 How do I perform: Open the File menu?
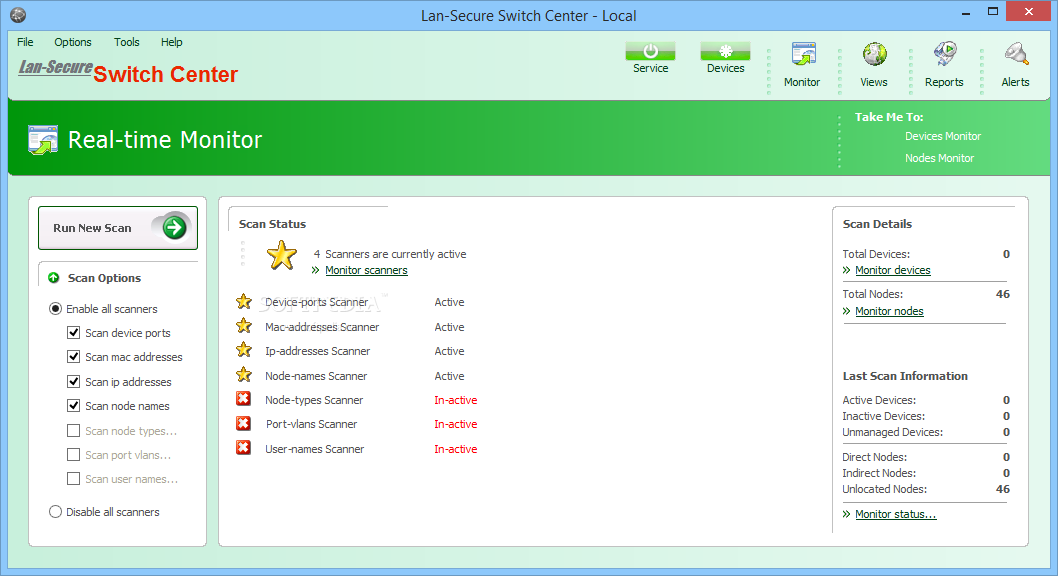(25, 42)
